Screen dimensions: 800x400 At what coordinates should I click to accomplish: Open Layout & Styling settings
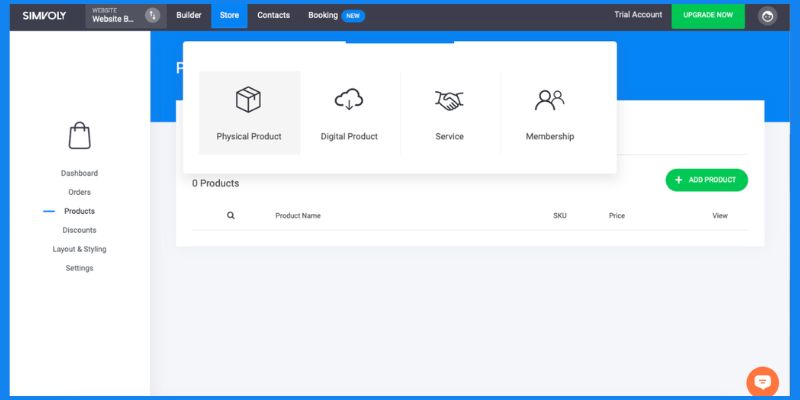79,249
